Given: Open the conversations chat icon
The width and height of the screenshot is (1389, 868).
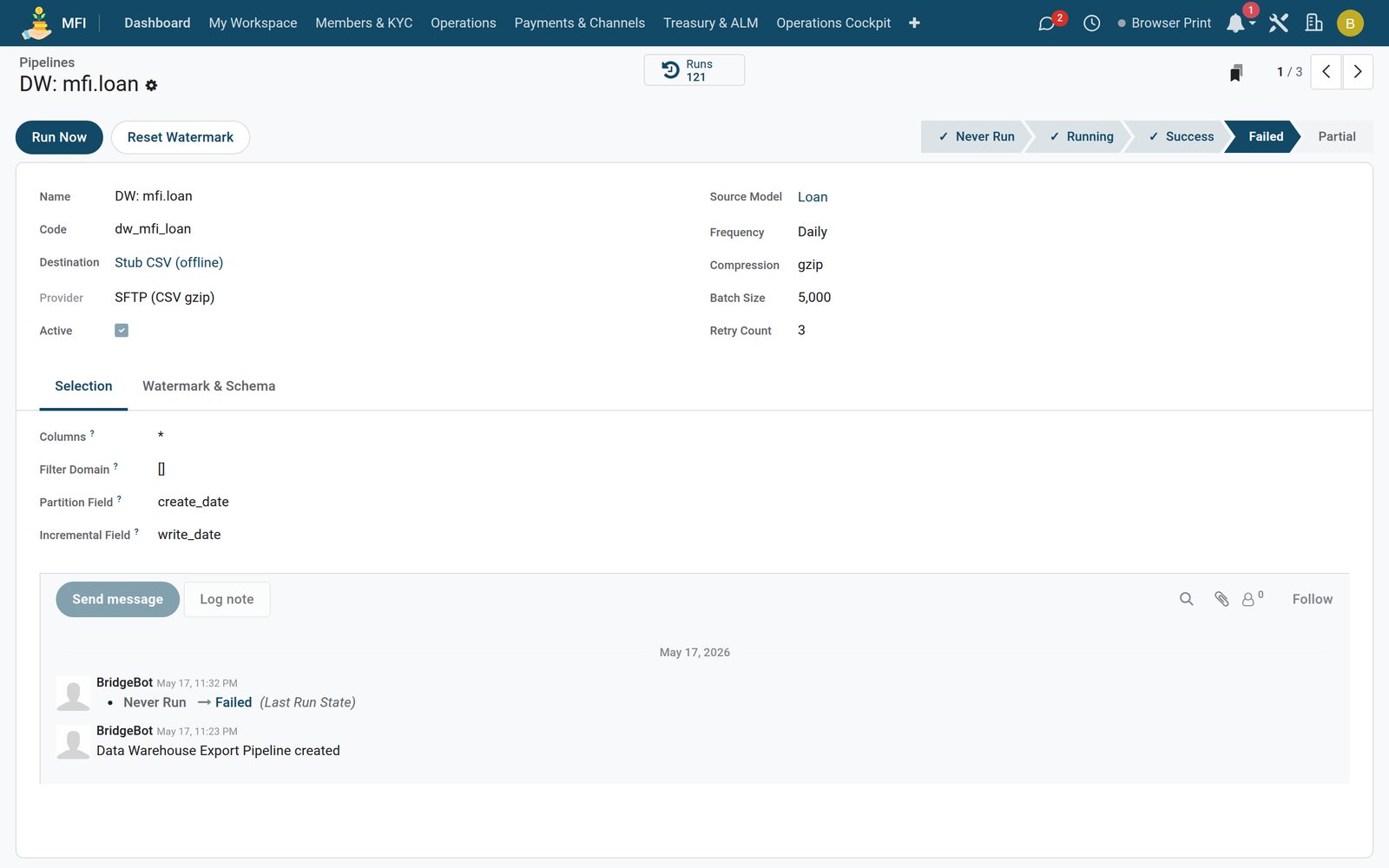Looking at the screenshot, I should (x=1047, y=23).
